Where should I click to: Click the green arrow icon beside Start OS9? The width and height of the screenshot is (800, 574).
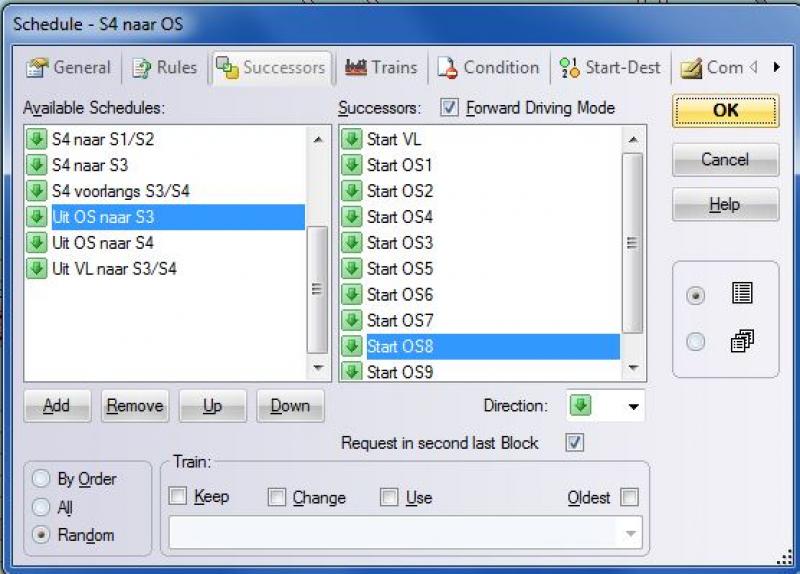[352, 371]
